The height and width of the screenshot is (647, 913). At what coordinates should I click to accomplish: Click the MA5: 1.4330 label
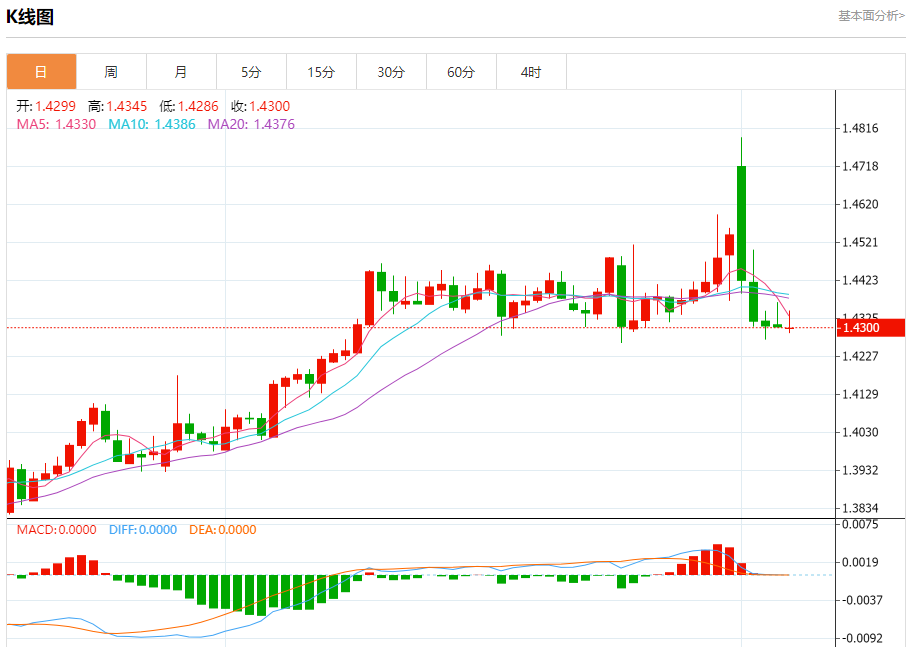click(x=56, y=124)
